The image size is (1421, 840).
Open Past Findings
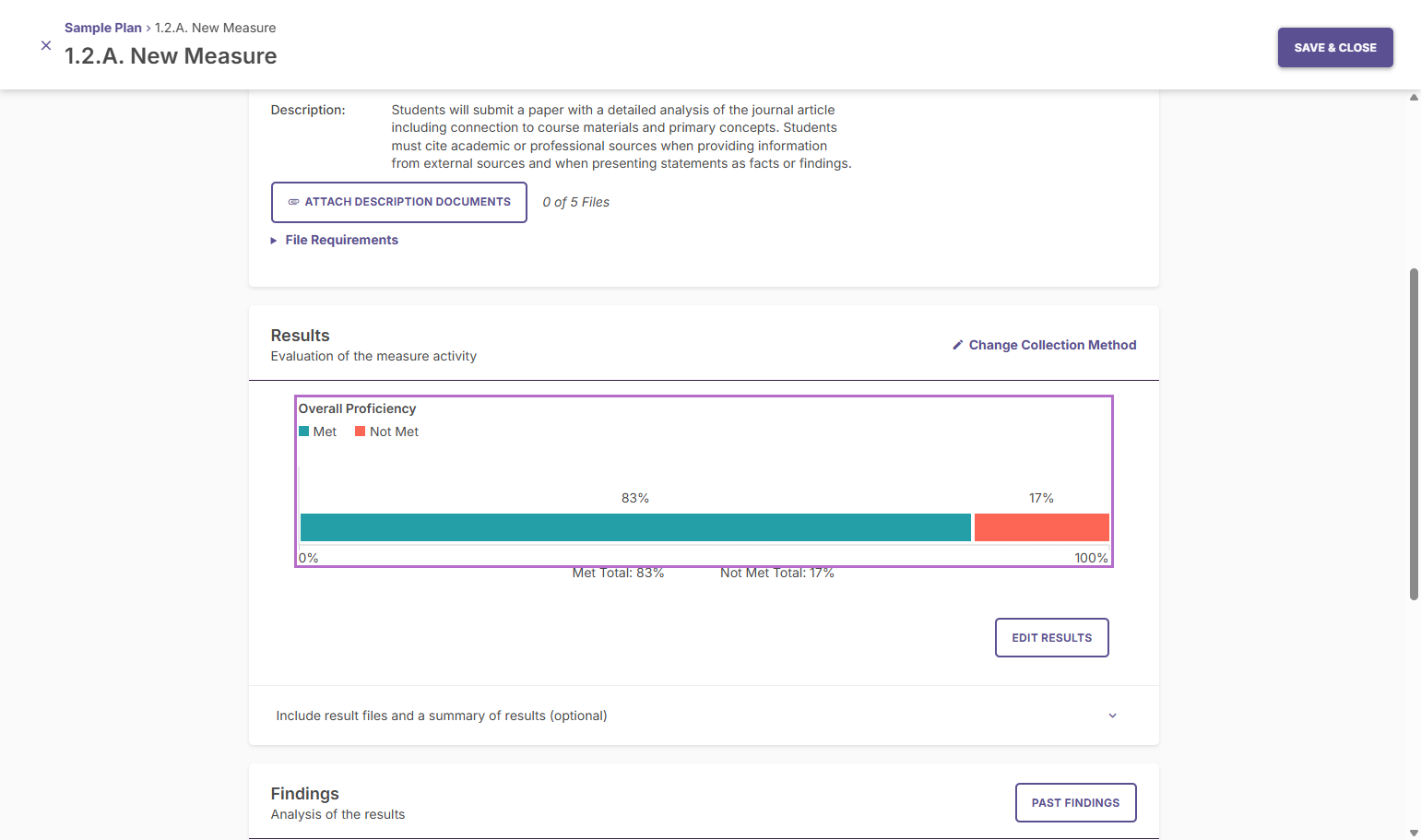click(x=1076, y=803)
